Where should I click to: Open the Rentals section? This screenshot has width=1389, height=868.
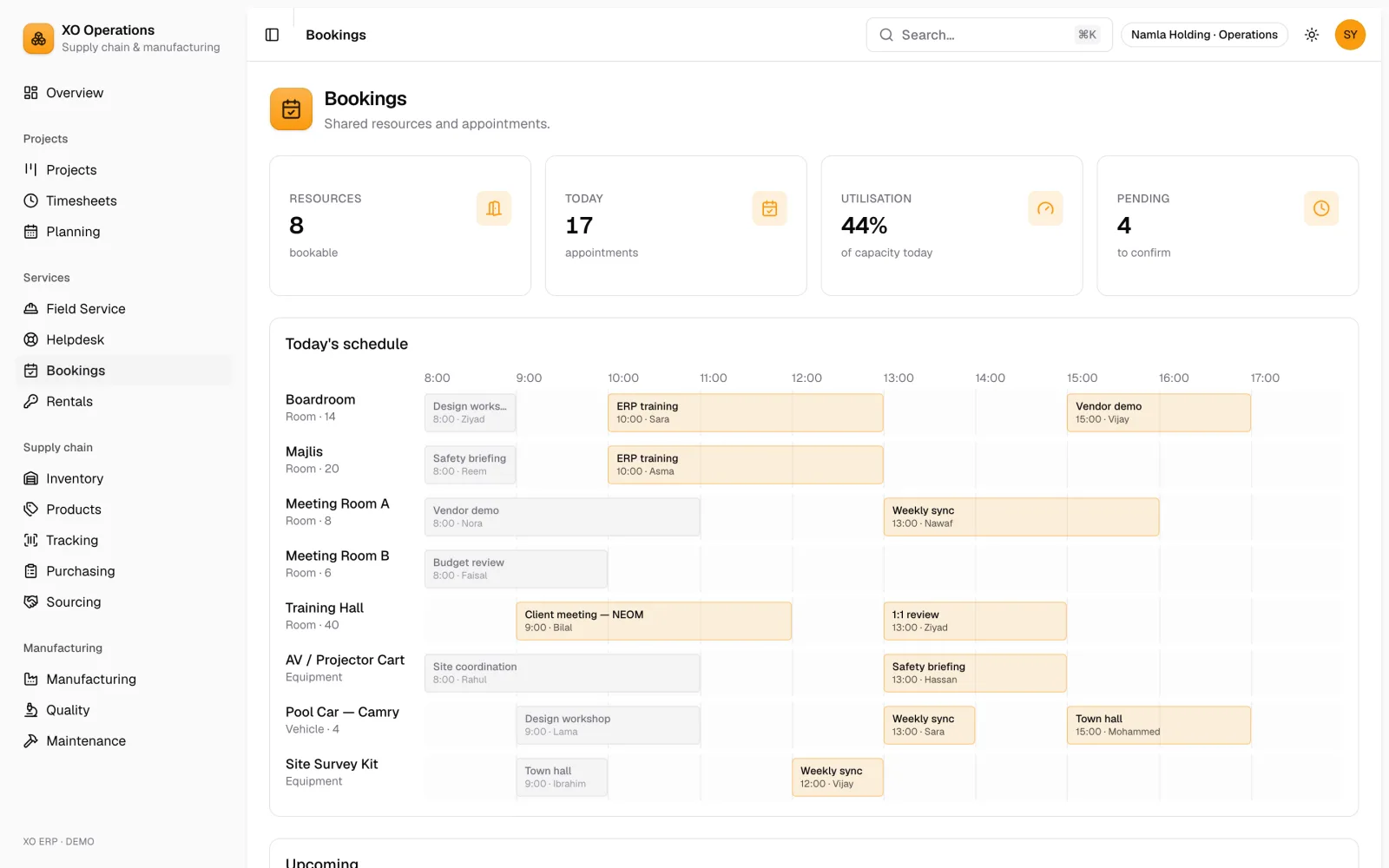(x=123, y=401)
